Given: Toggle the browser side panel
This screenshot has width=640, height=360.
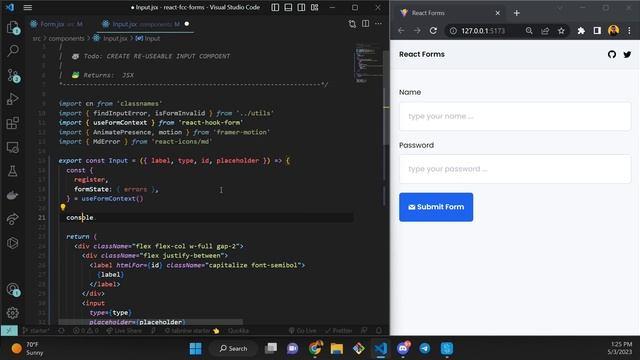Looking at the screenshot, I should (x=597, y=31).
